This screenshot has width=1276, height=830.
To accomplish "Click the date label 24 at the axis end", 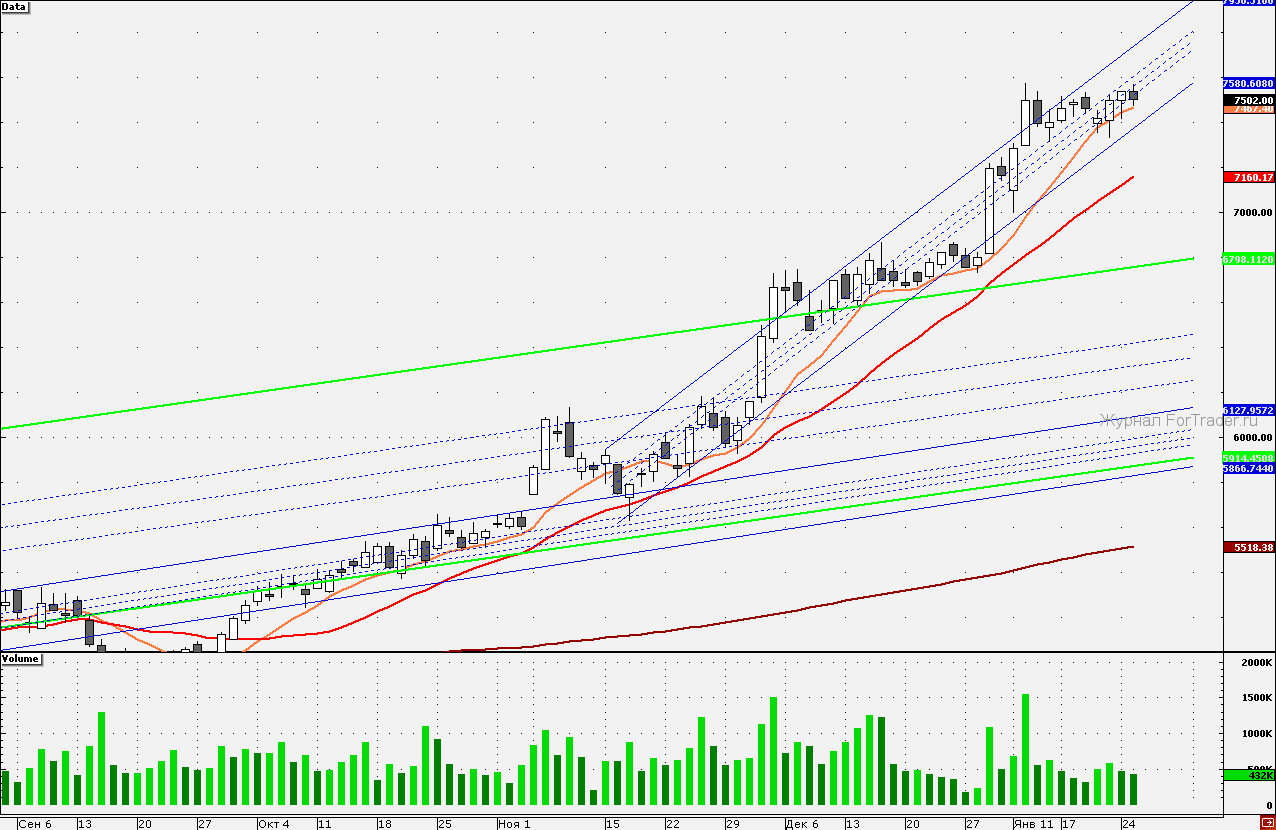I will 1127,824.
